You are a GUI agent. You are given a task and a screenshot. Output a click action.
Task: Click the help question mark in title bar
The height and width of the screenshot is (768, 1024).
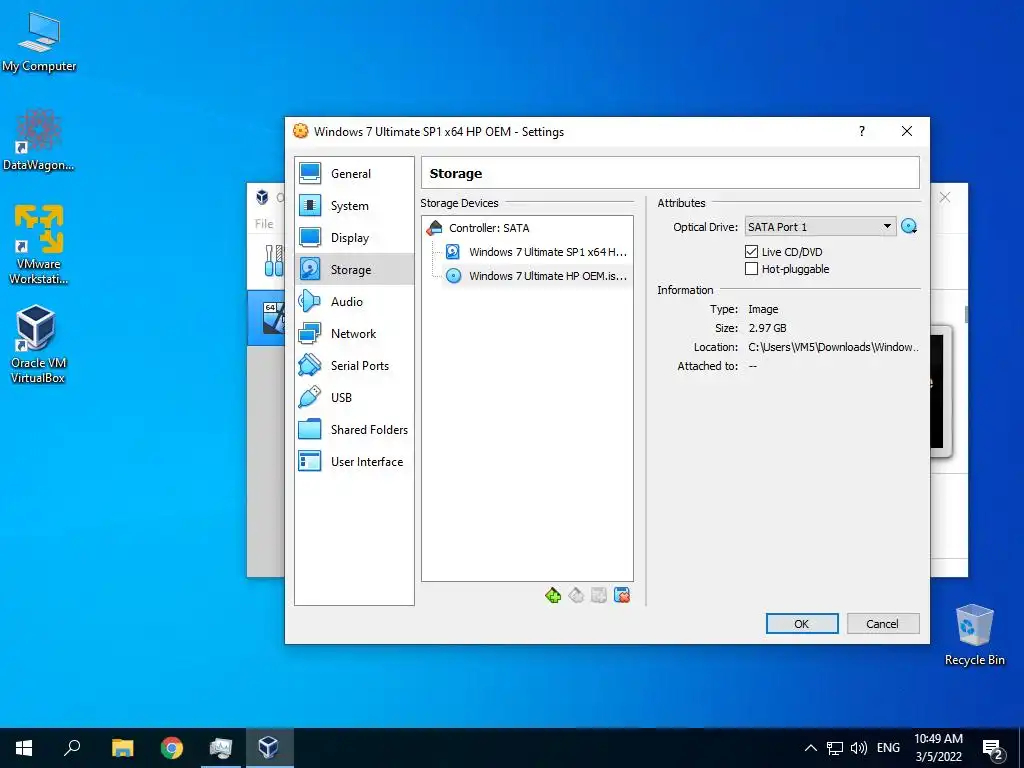tap(862, 131)
